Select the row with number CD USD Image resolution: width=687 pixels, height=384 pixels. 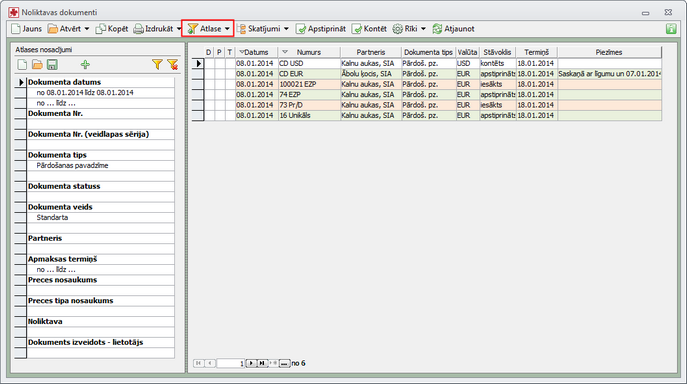click(x=309, y=63)
